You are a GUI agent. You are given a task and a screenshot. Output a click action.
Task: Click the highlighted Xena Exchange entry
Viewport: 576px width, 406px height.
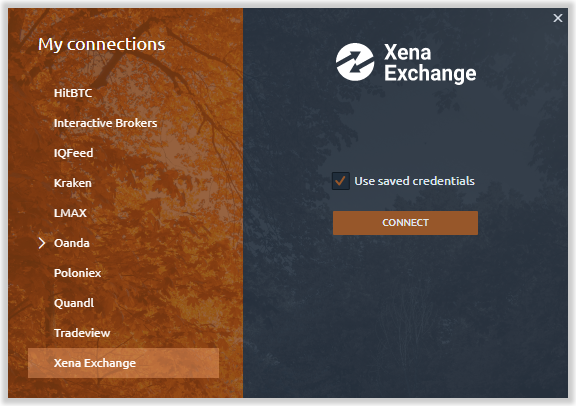[123, 363]
